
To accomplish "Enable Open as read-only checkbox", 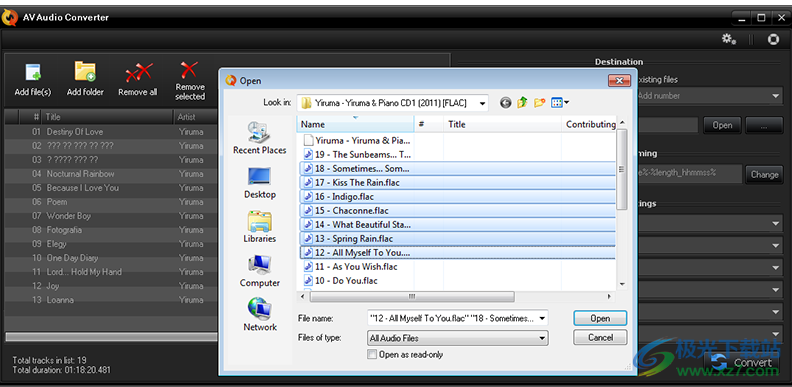I will click(372, 354).
